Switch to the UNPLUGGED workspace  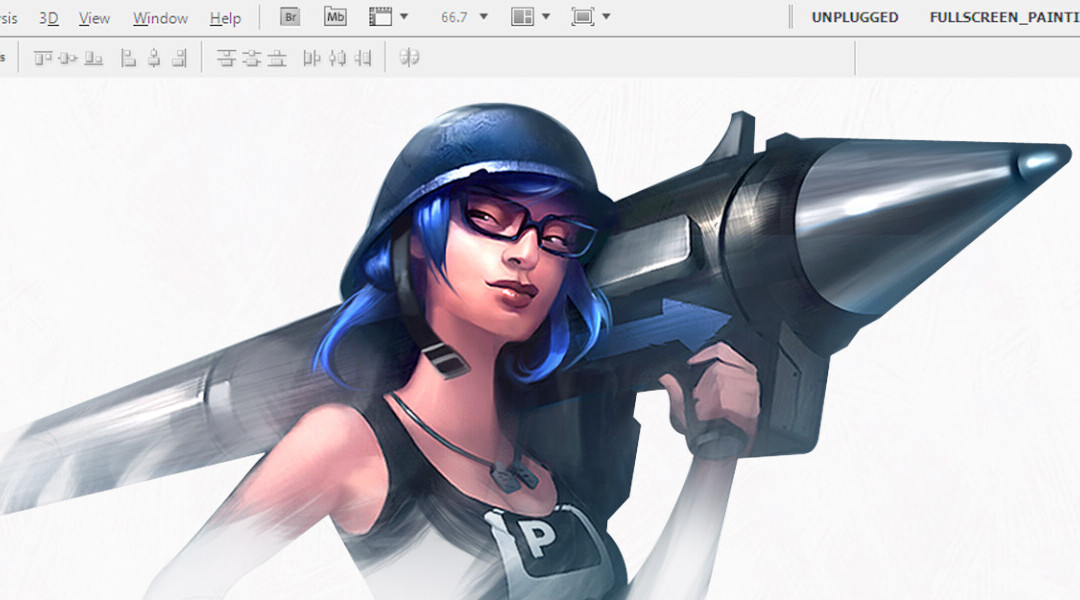point(854,17)
